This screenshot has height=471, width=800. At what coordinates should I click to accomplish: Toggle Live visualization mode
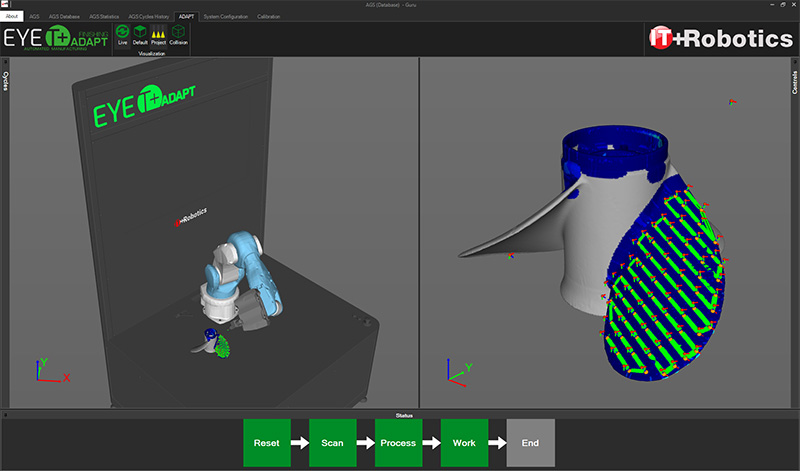tap(122, 35)
